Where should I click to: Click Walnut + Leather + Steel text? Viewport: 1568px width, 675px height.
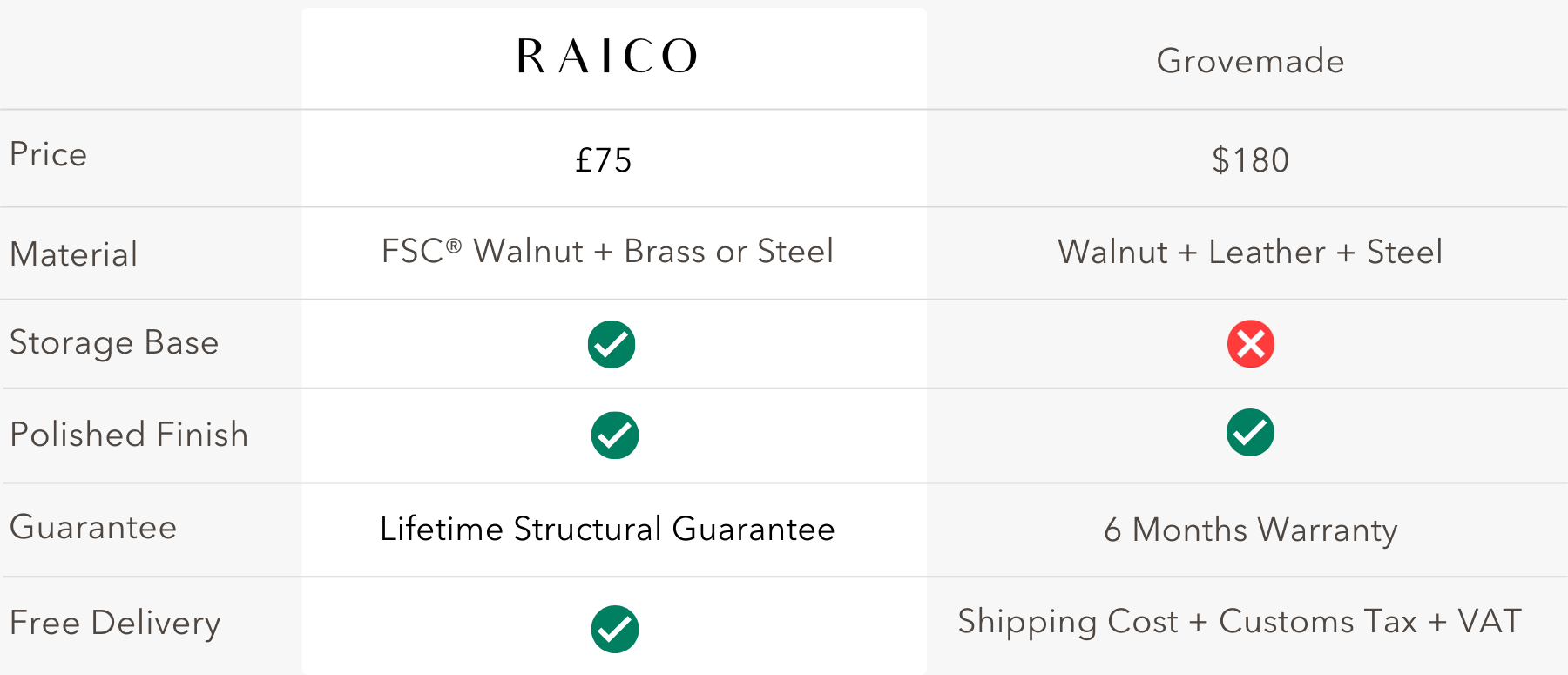coord(1250,253)
